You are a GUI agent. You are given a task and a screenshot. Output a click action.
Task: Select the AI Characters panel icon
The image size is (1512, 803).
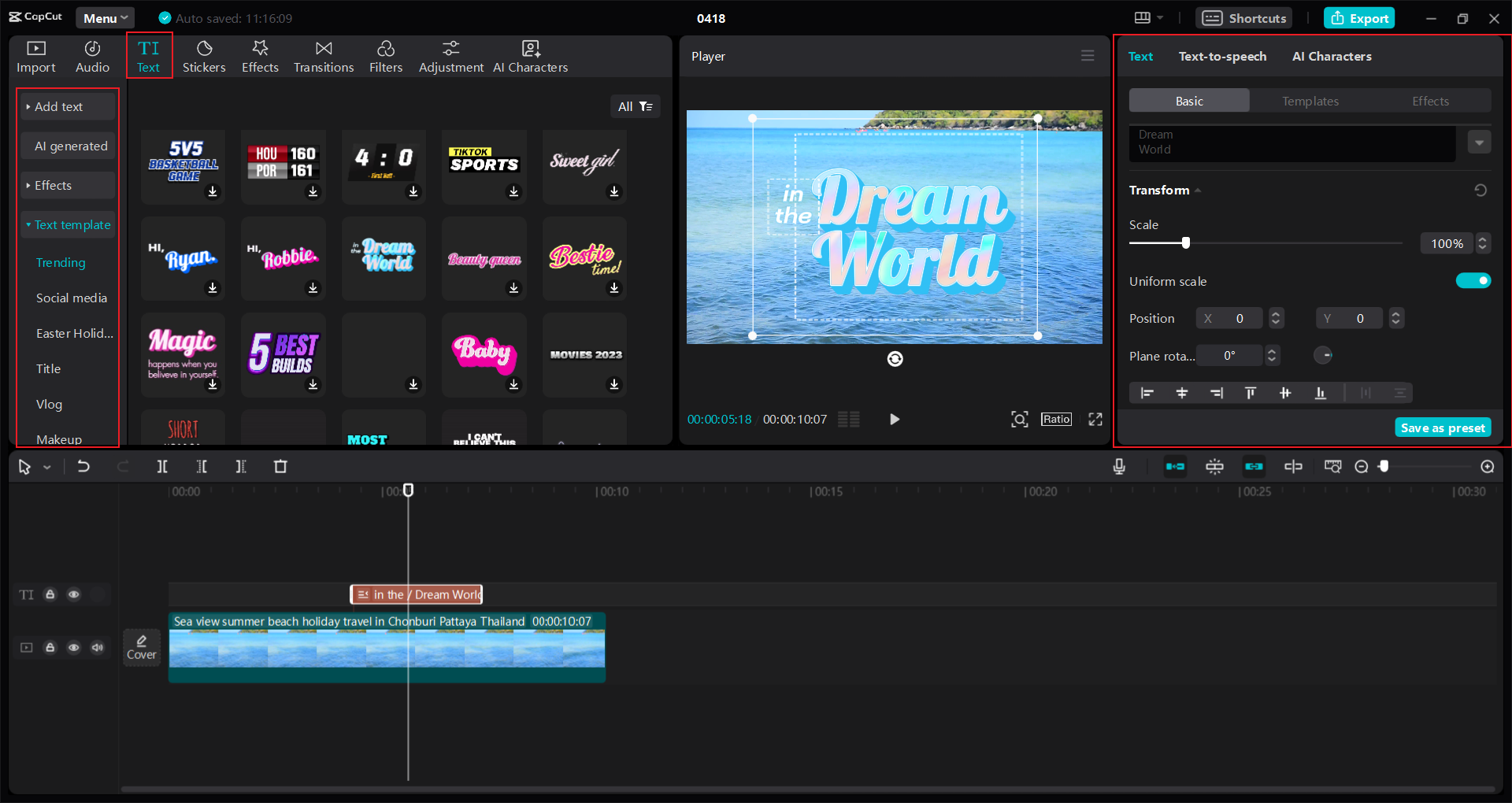pos(530,55)
